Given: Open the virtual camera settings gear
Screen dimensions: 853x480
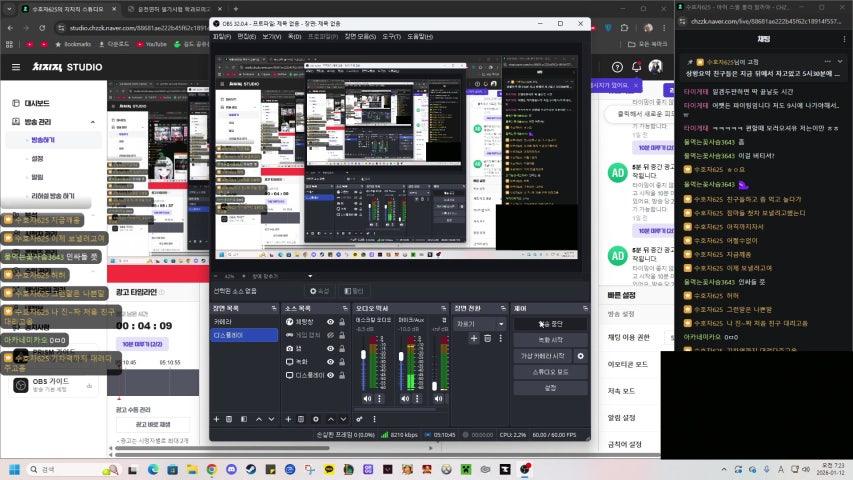Looking at the screenshot, I should [x=581, y=356].
